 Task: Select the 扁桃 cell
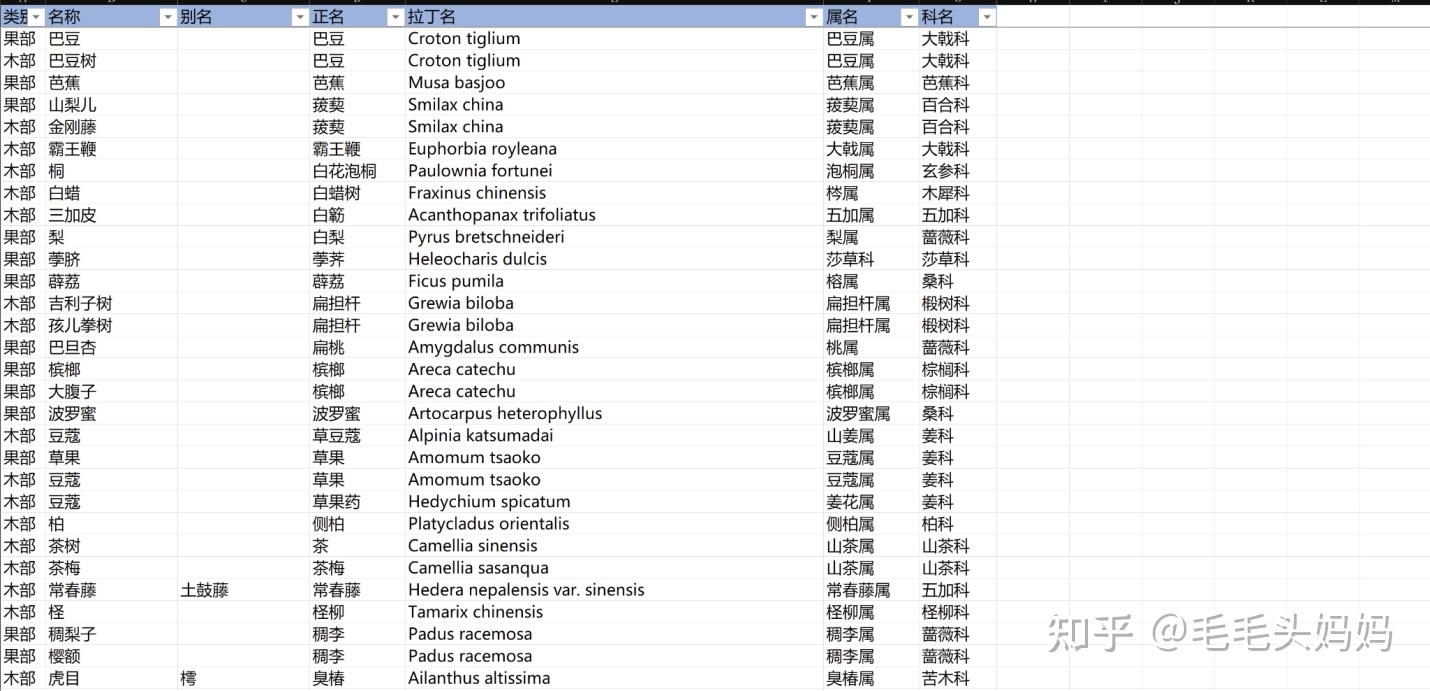357,347
